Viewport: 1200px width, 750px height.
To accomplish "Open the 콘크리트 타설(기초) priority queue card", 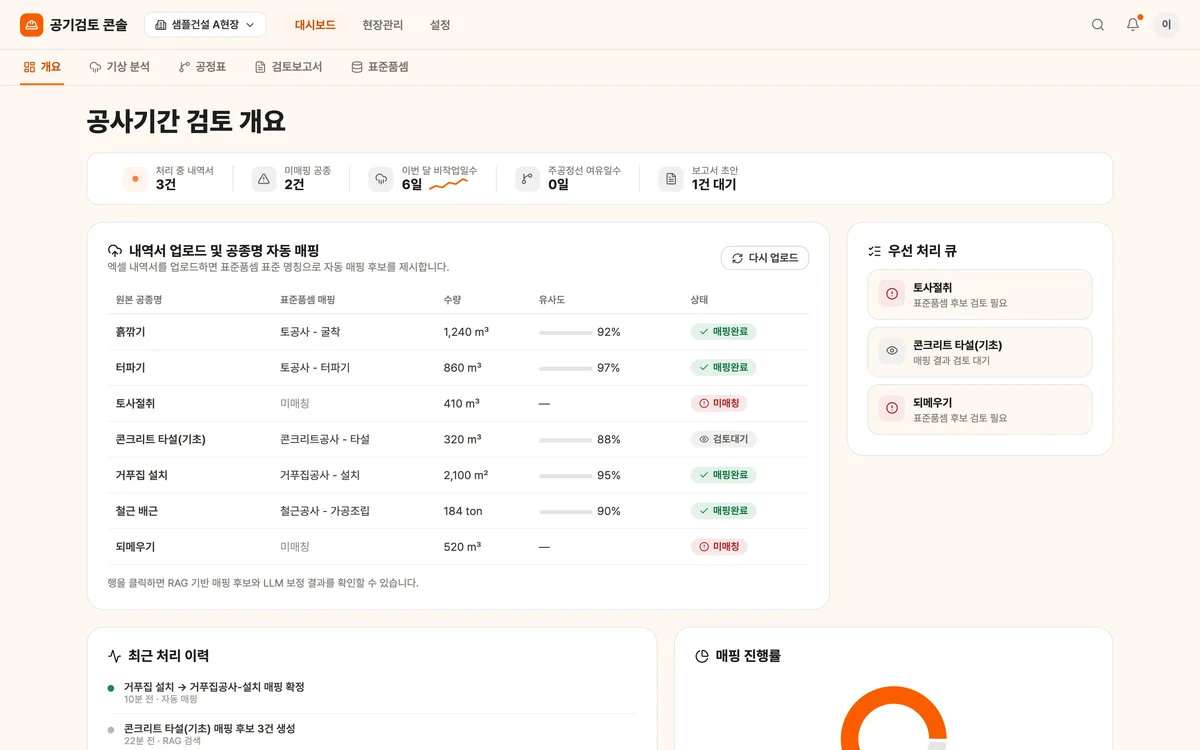I will coord(980,352).
